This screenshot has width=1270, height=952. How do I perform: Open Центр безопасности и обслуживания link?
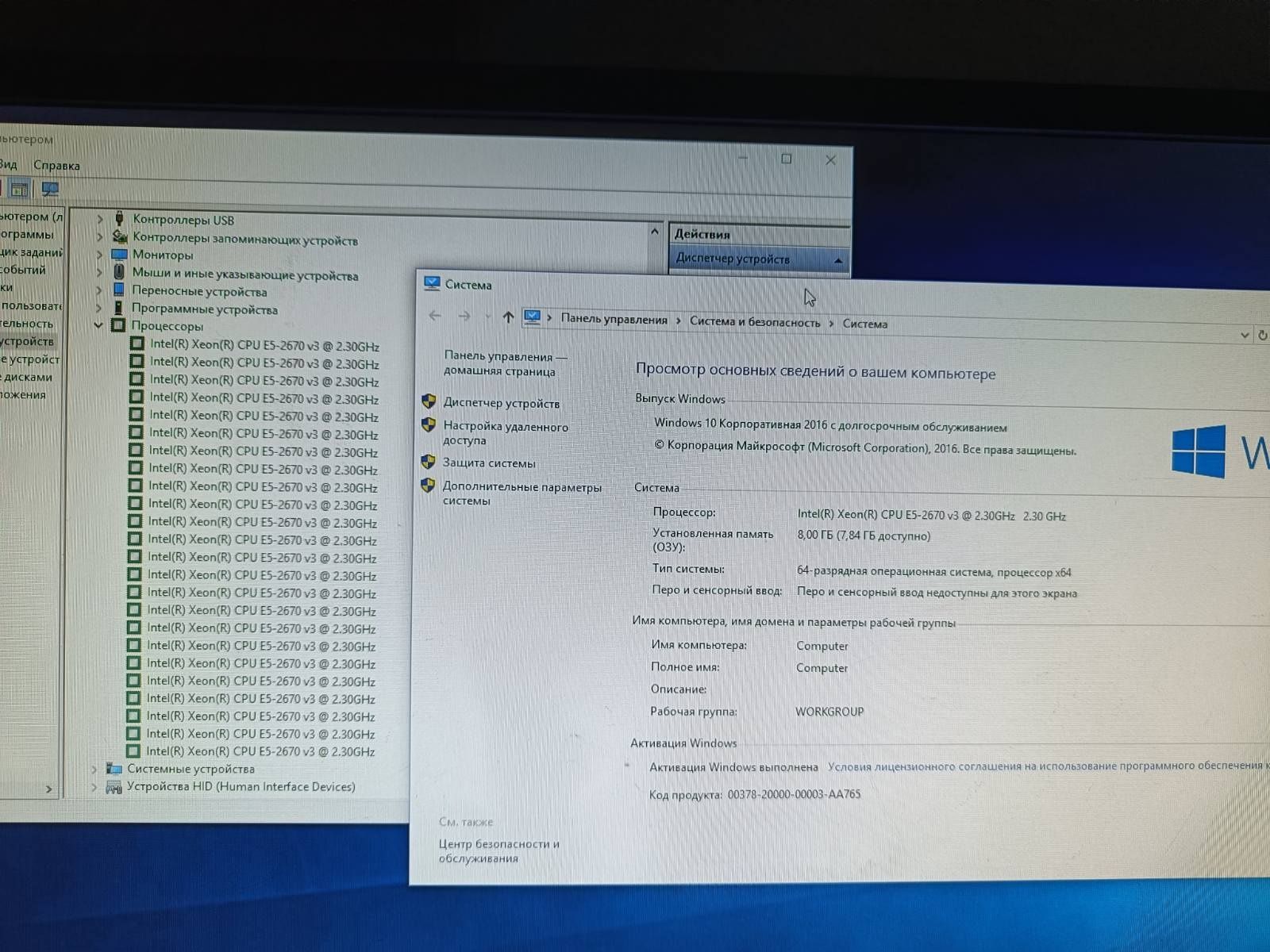pos(498,850)
